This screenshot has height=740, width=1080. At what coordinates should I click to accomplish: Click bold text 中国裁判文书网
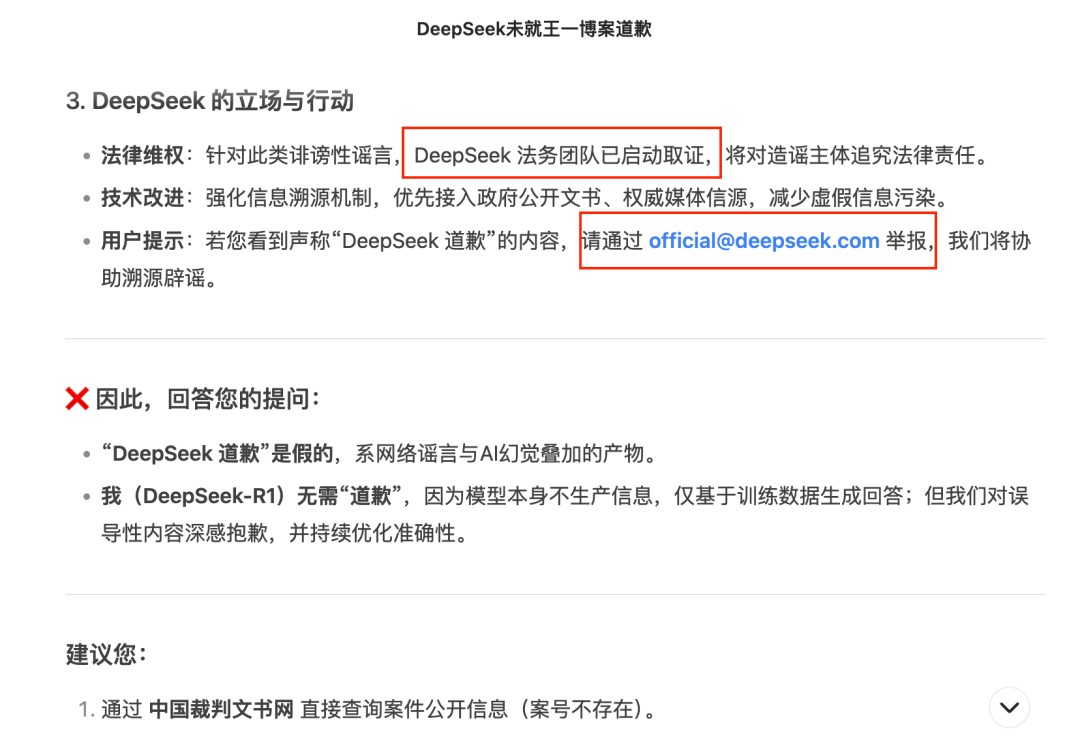(221, 708)
